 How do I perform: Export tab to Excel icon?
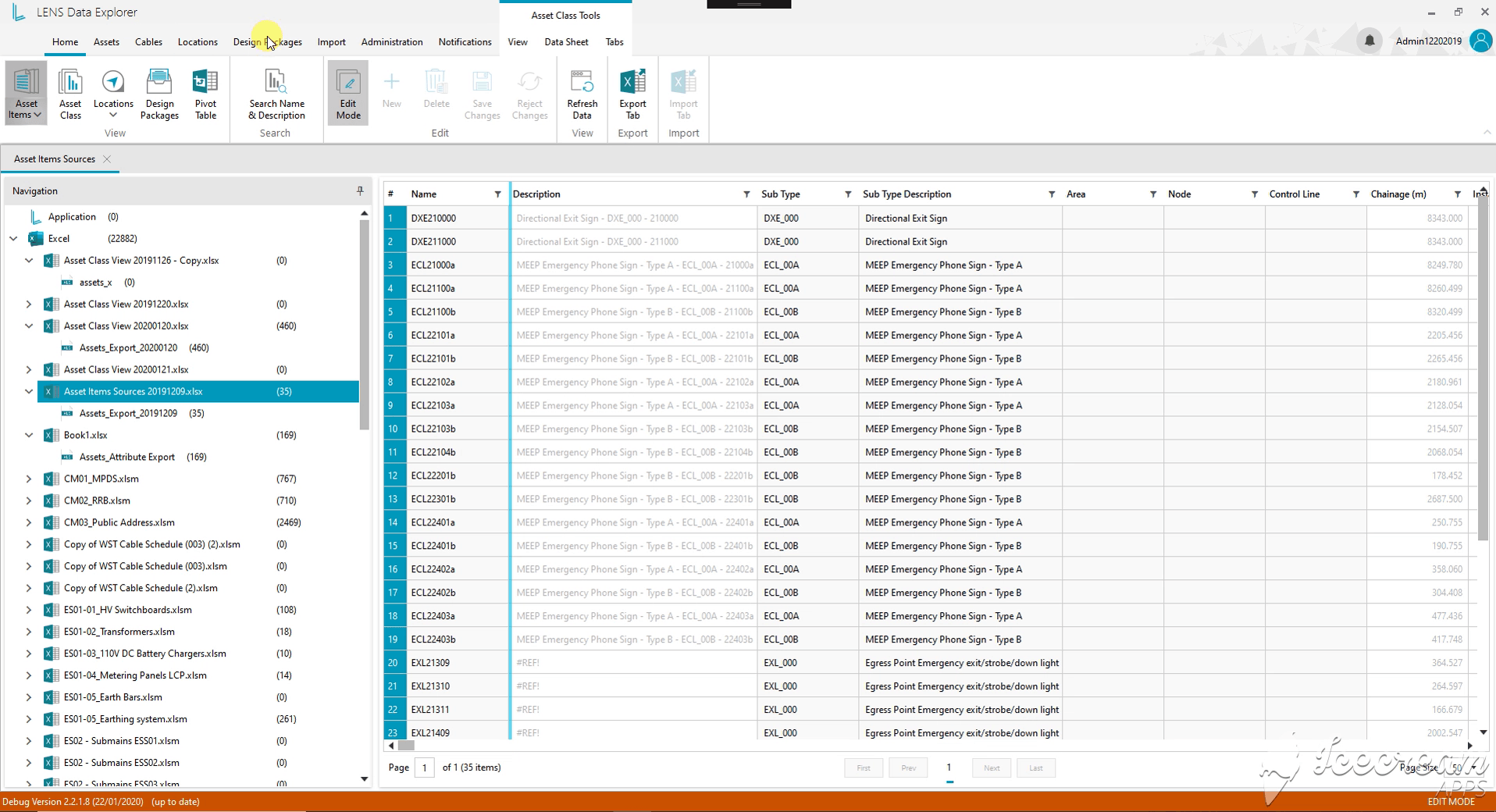click(x=632, y=94)
